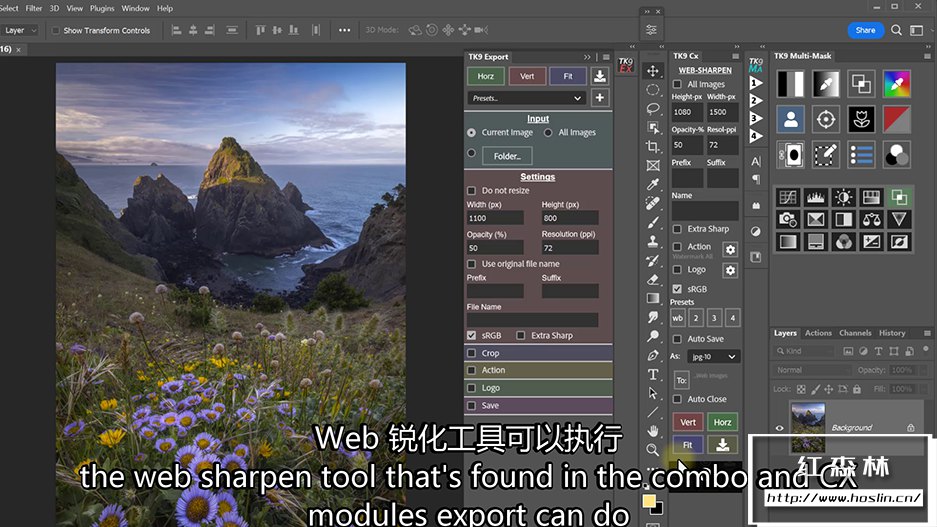The width and height of the screenshot is (937, 527).
Task: Click the download icon in TK9 Export
Action: point(600,76)
